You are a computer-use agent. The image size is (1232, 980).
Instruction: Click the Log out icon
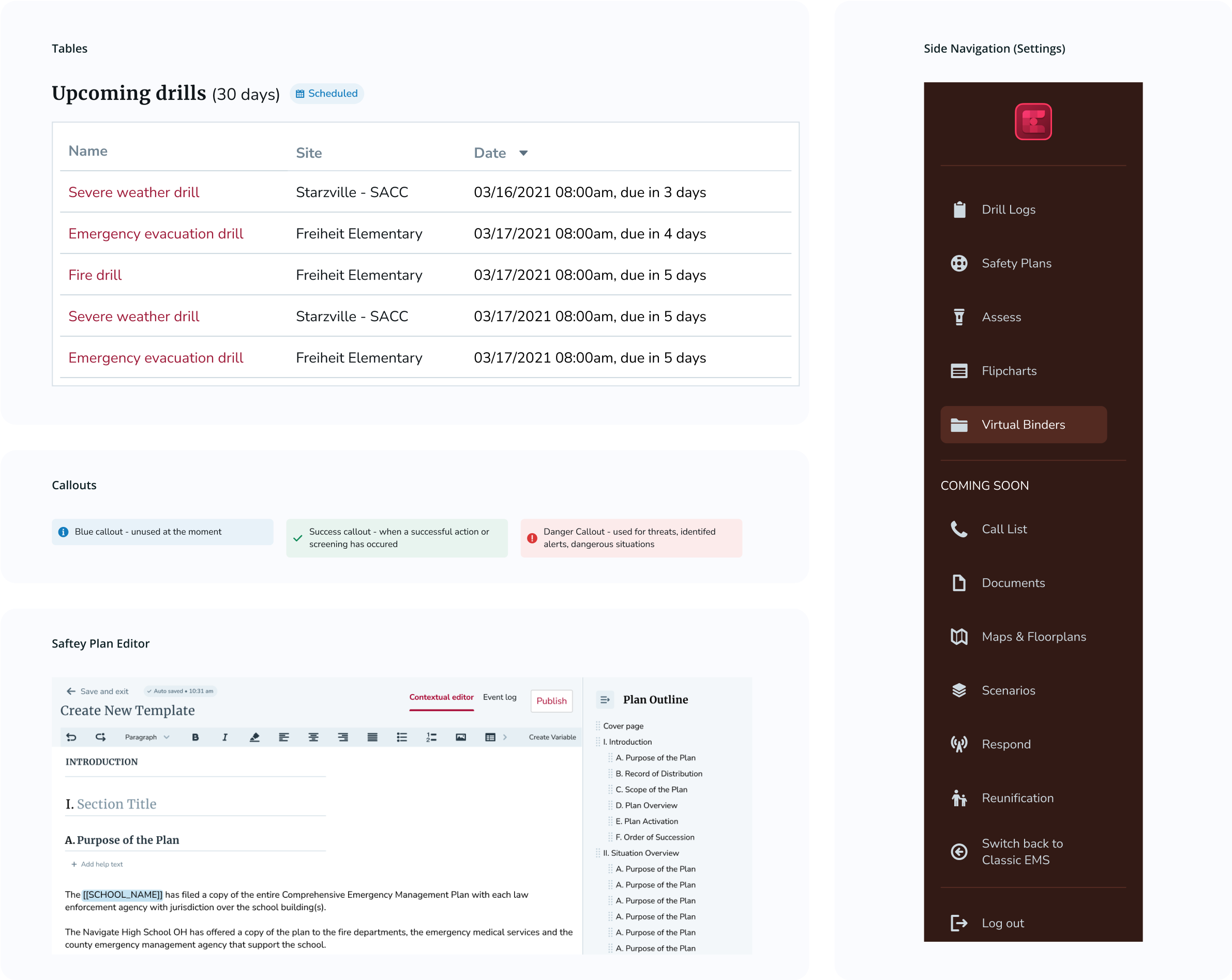click(x=959, y=923)
